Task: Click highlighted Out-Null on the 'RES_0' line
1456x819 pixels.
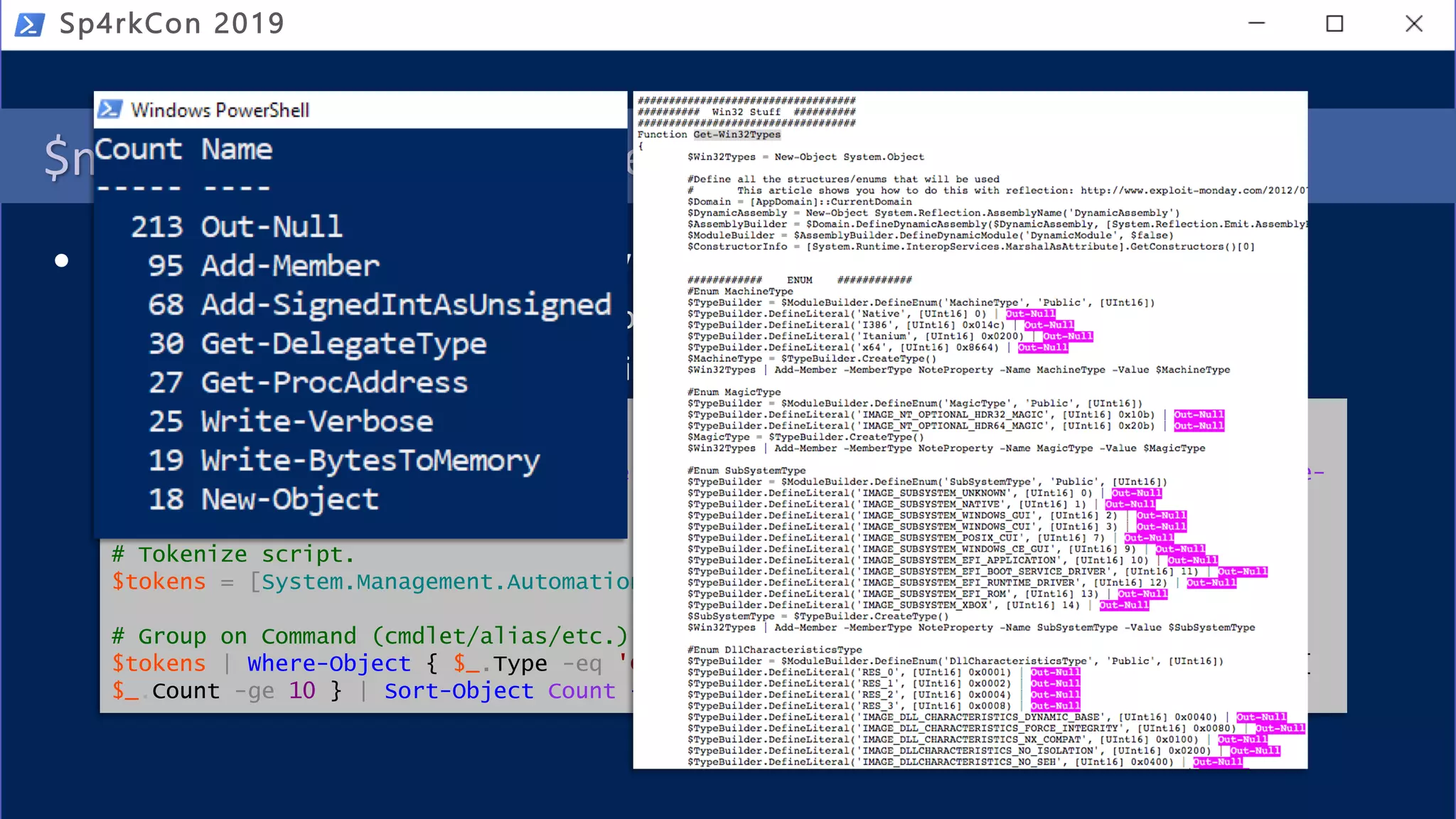Action: point(1055,673)
